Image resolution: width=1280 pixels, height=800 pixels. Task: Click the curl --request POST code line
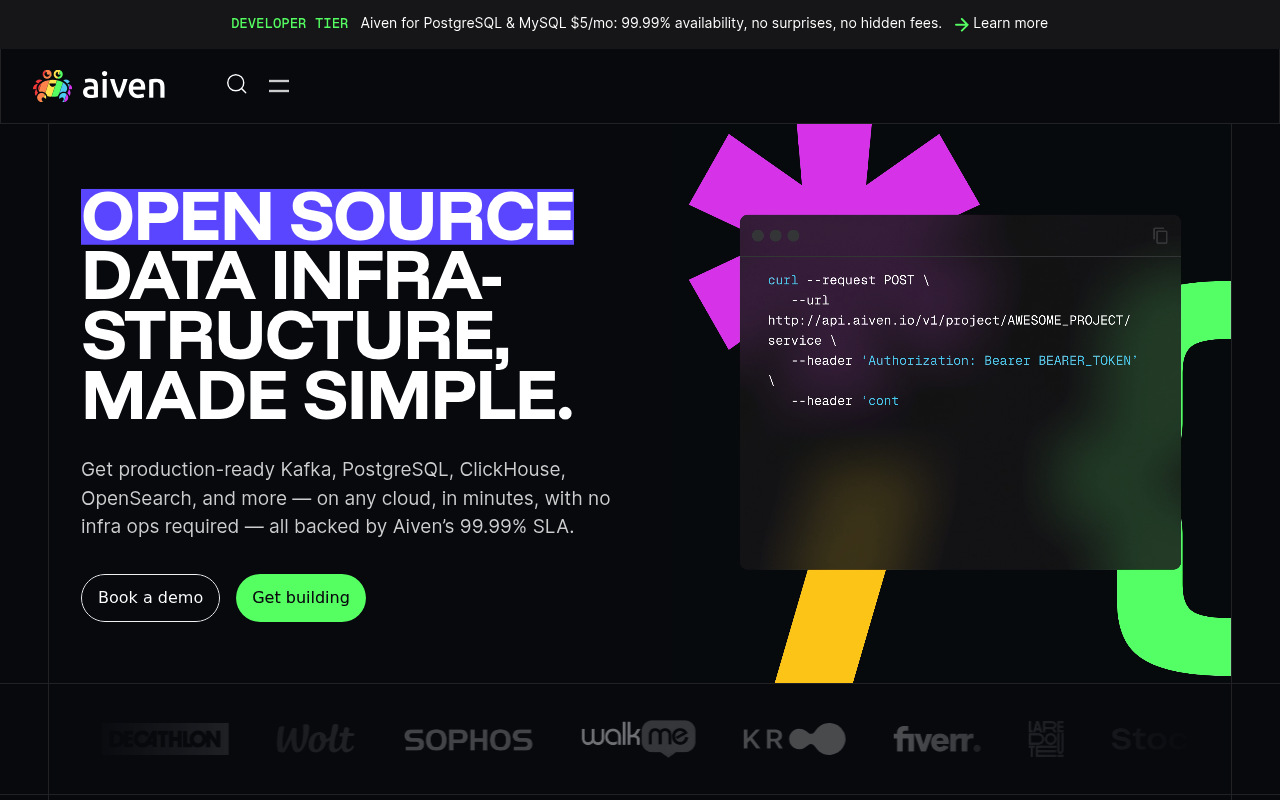click(848, 280)
